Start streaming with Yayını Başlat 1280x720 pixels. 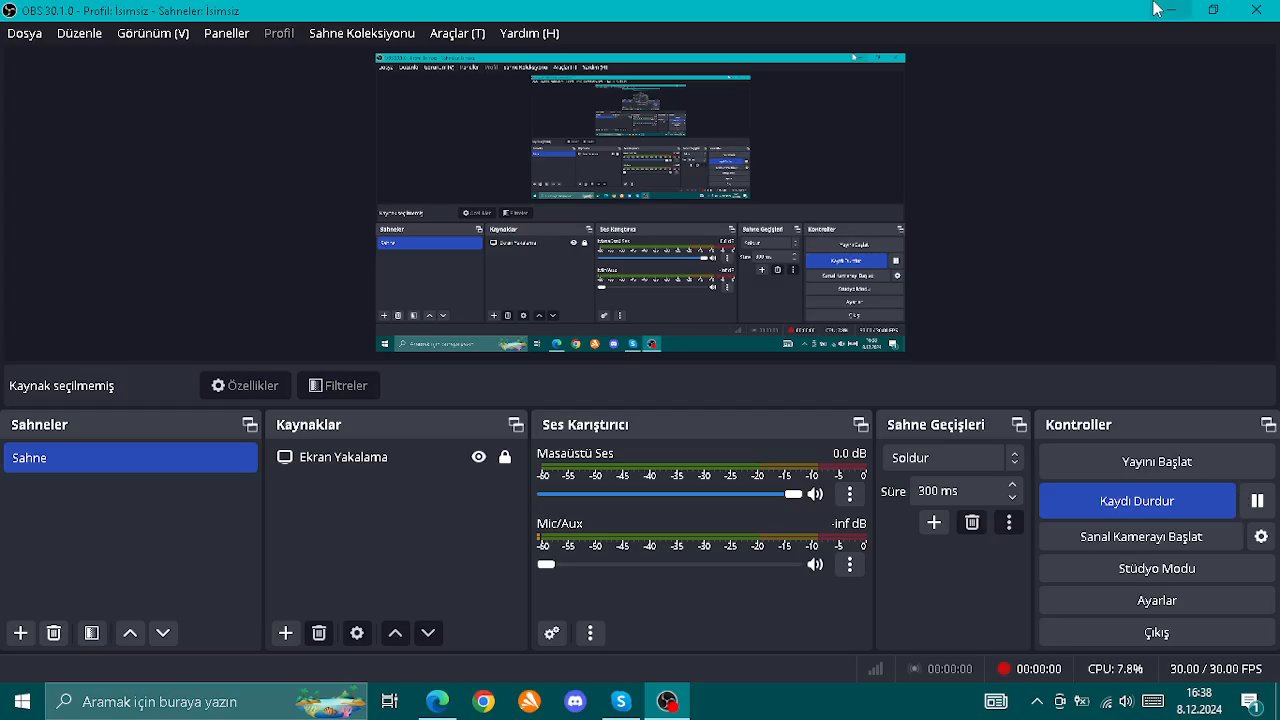(1156, 461)
